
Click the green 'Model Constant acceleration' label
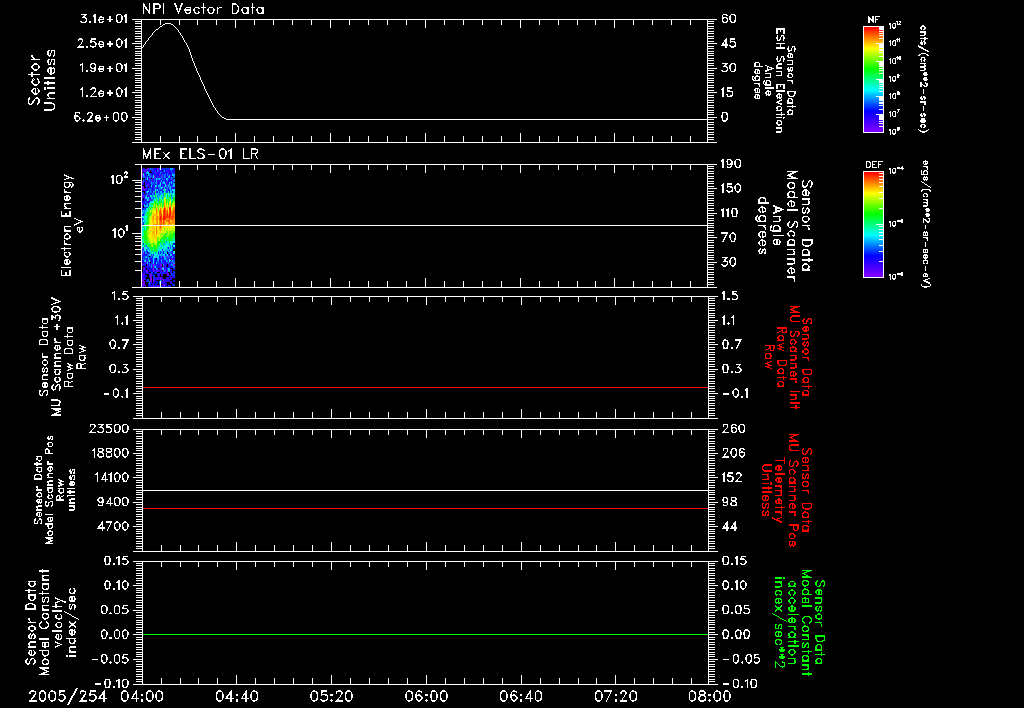[799, 622]
